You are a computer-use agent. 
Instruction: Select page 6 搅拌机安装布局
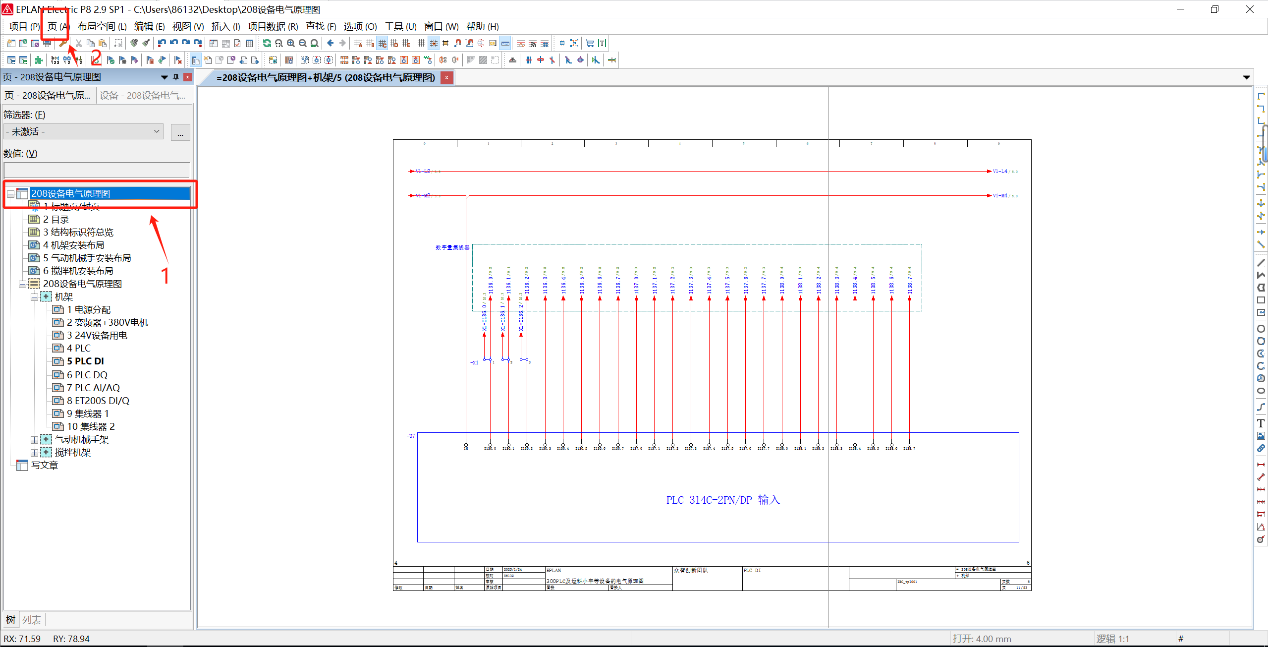tap(78, 271)
